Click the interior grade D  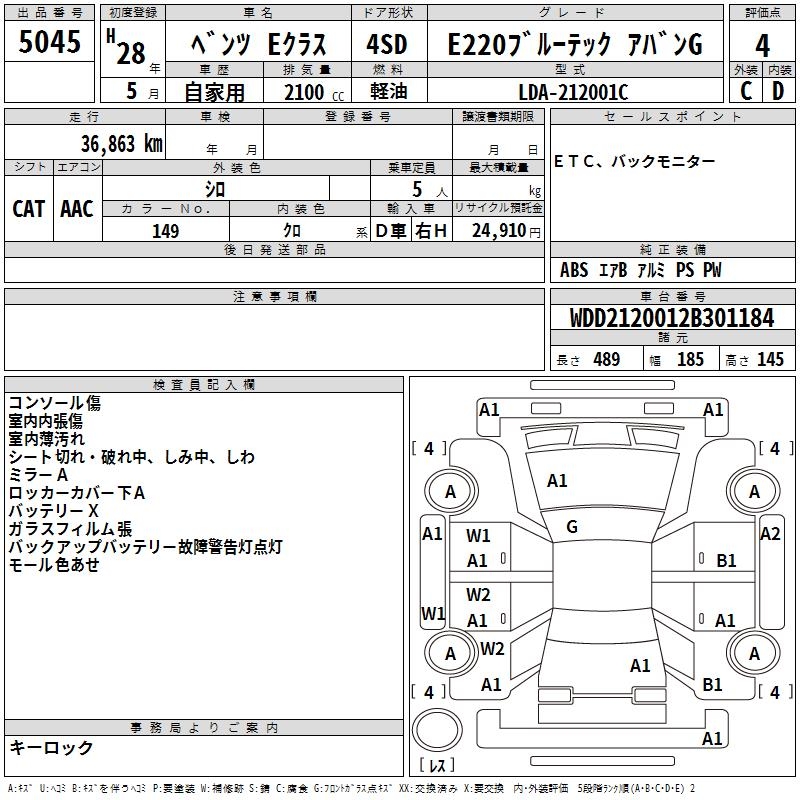(x=778, y=91)
